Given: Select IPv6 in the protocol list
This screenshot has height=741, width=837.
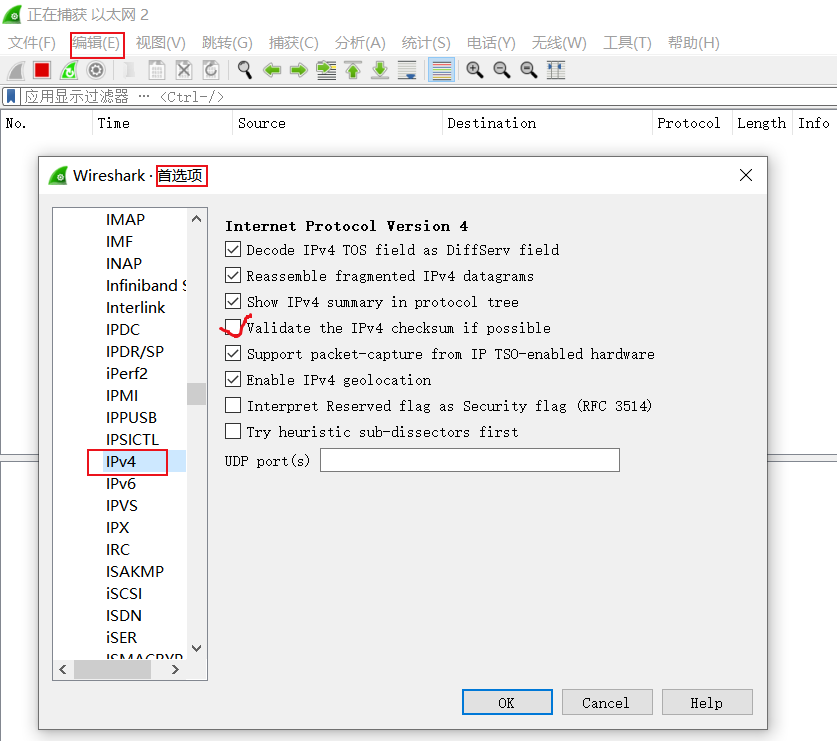Looking at the screenshot, I should click(121, 484).
